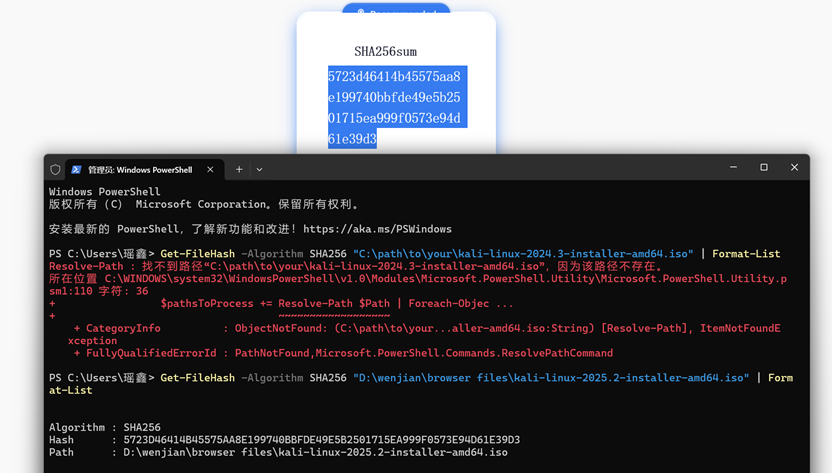The width and height of the screenshot is (832, 473).
Task: Click the $pathsToProcess += Resolve-Path line
Action: 337,304
